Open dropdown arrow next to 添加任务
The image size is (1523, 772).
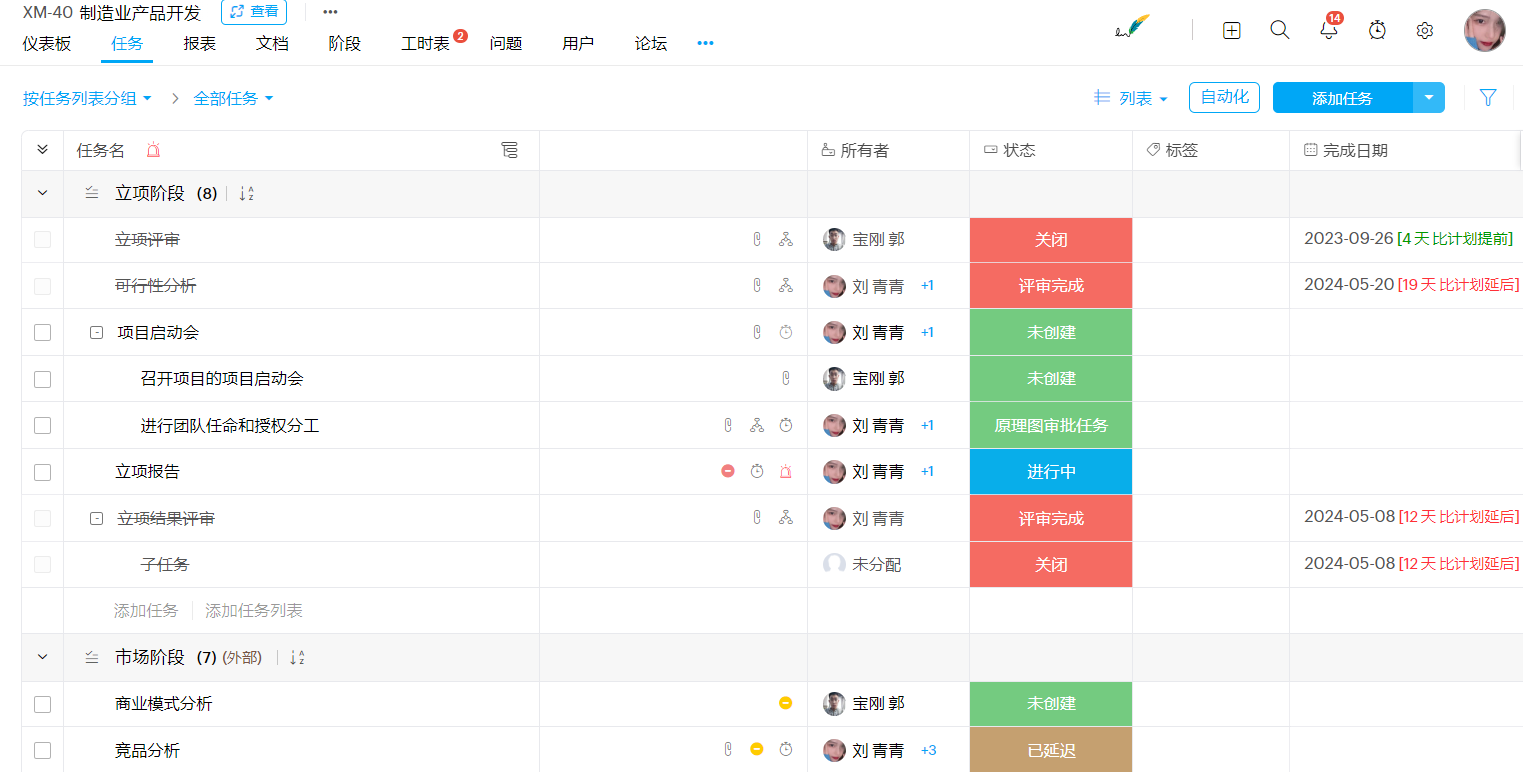[1429, 97]
